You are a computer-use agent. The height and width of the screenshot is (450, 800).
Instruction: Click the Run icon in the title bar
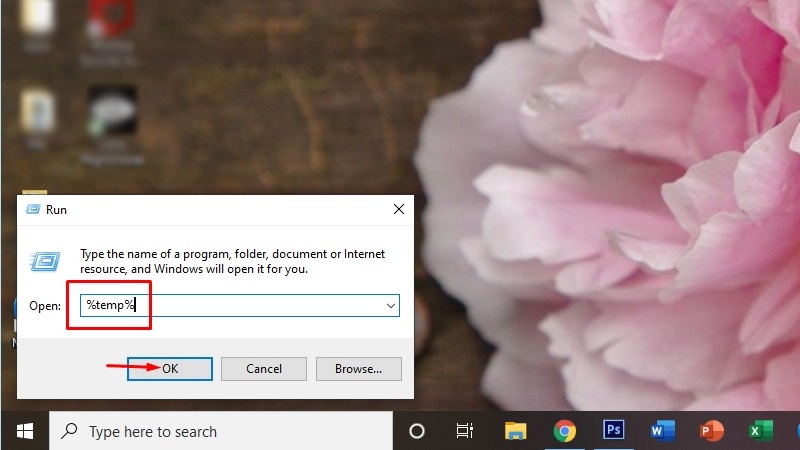coord(33,209)
